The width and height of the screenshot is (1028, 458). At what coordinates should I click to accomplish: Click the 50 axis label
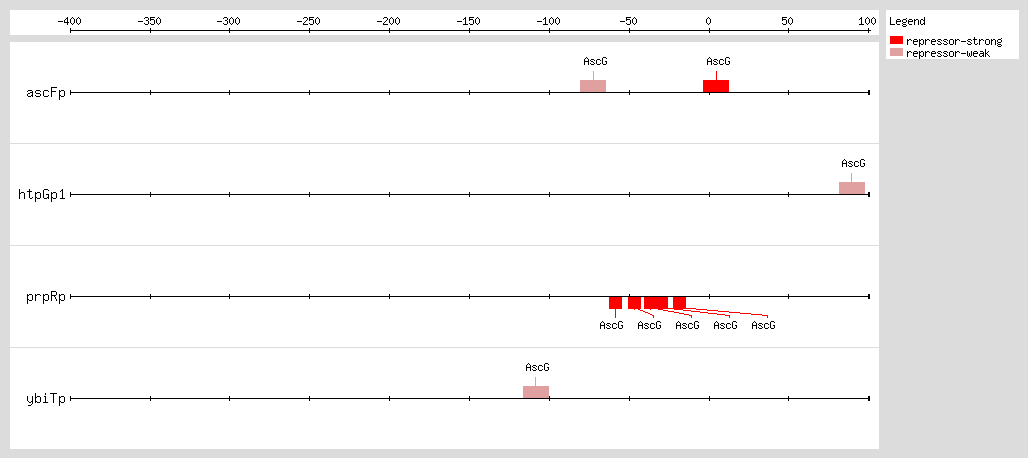[788, 21]
